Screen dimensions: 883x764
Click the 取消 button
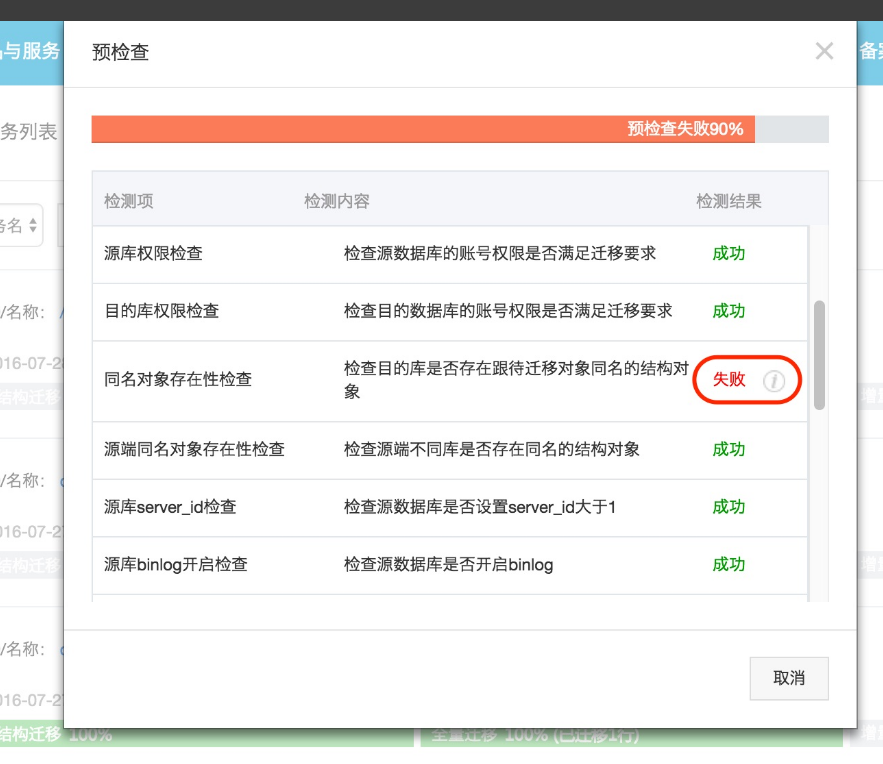point(788,678)
